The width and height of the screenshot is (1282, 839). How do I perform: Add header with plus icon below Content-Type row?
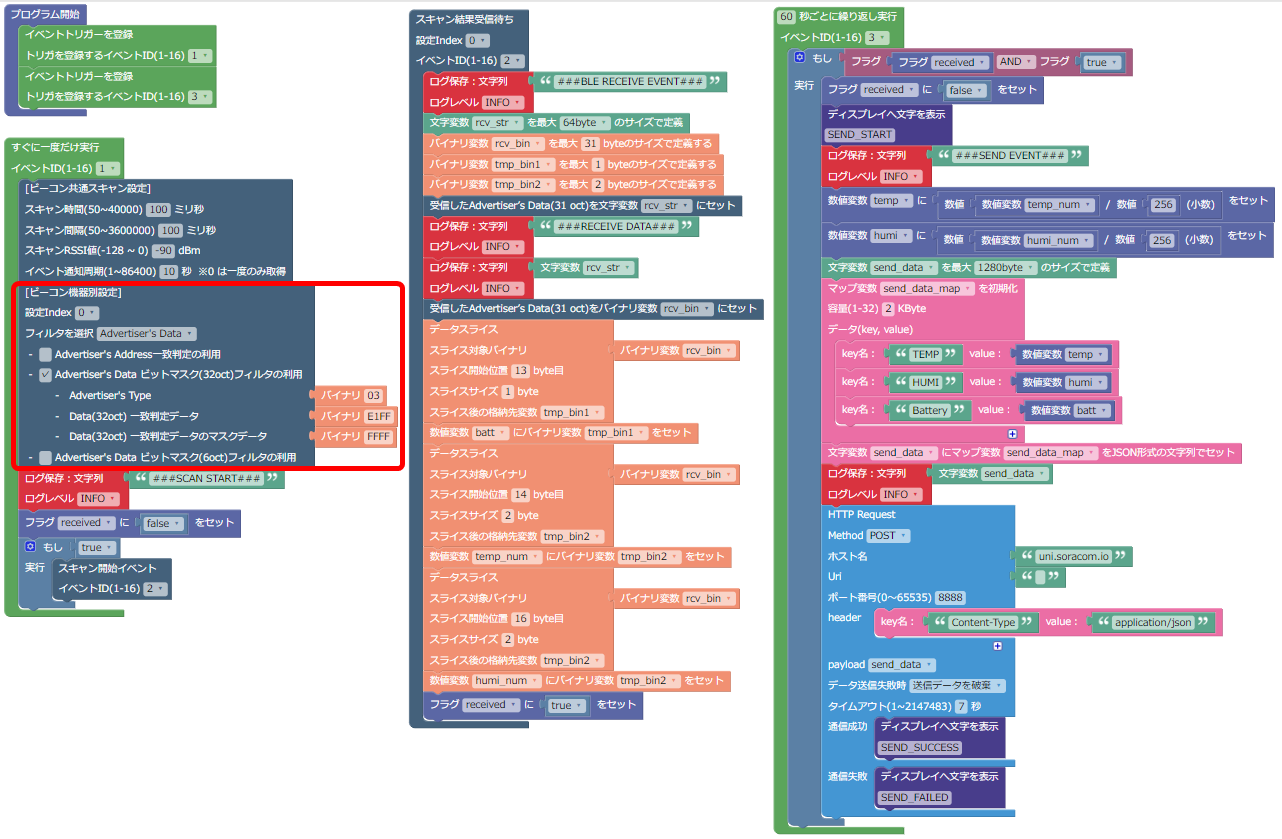[997, 646]
